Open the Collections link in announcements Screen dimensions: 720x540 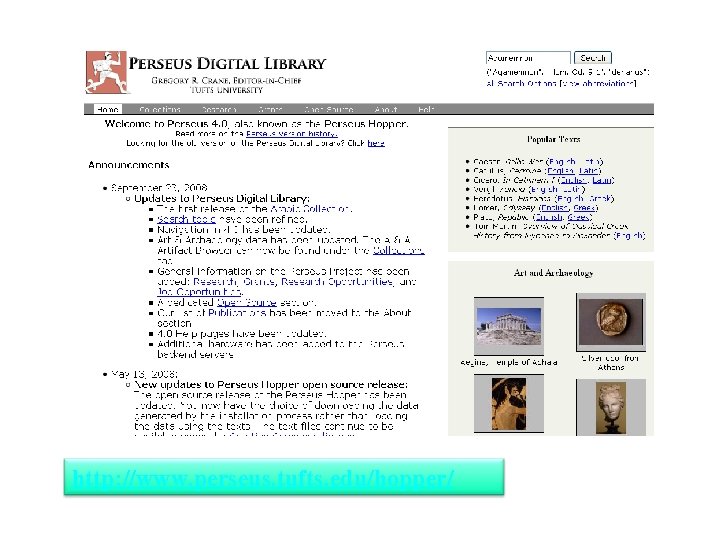398,251
